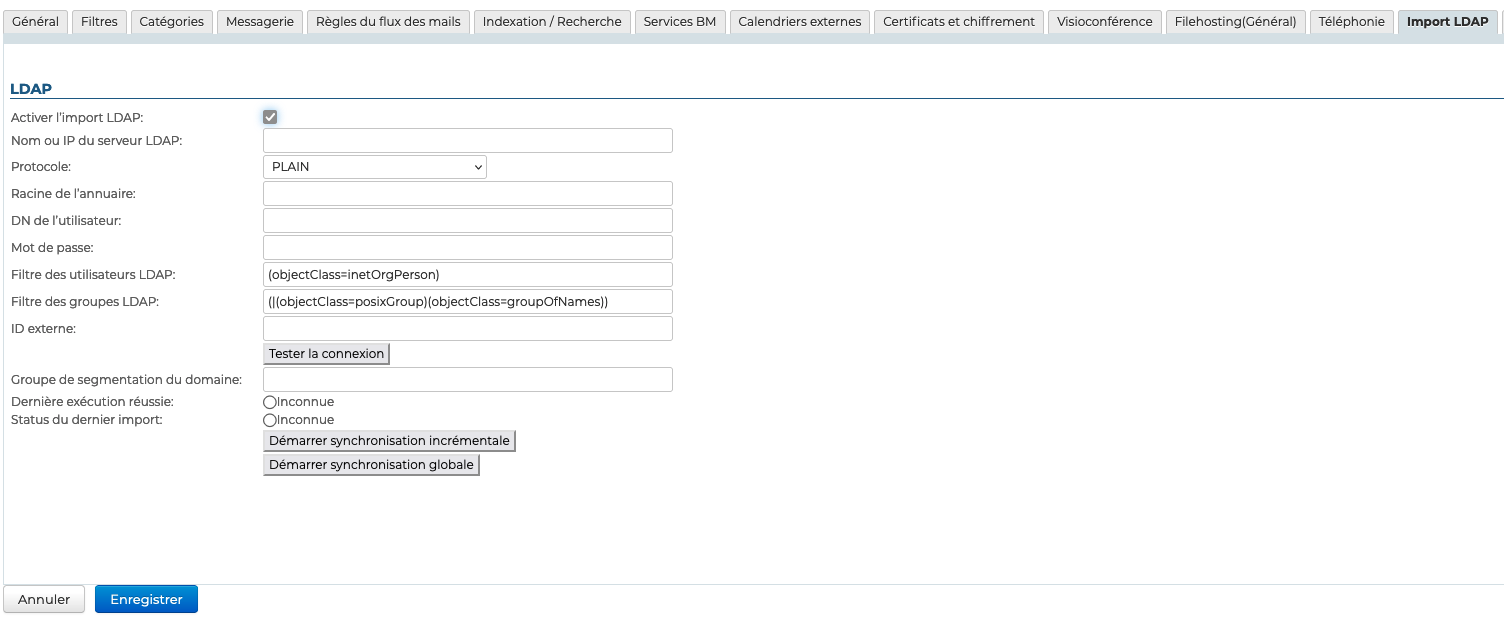Click the Tester la connexion button
This screenshot has width=1504, height=619.
pyautogui.click(x=326, y=354)
